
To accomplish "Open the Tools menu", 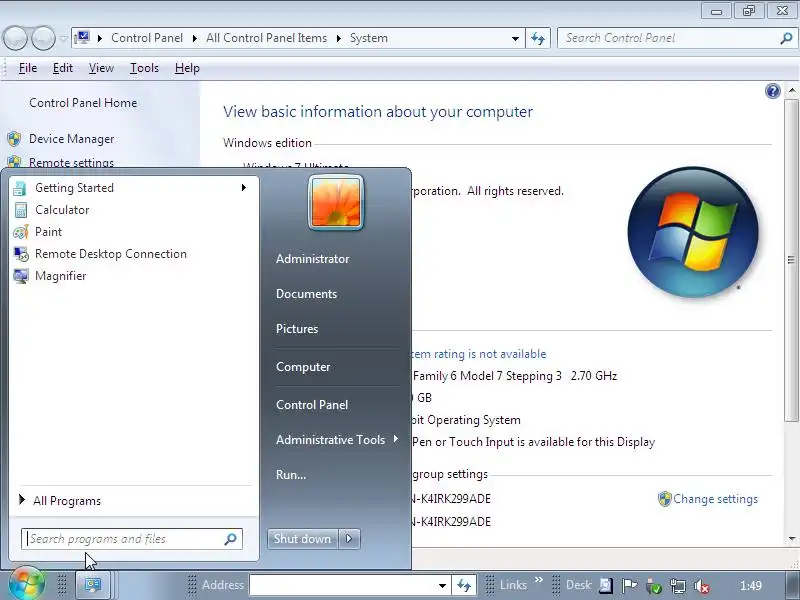I will 144,68.
